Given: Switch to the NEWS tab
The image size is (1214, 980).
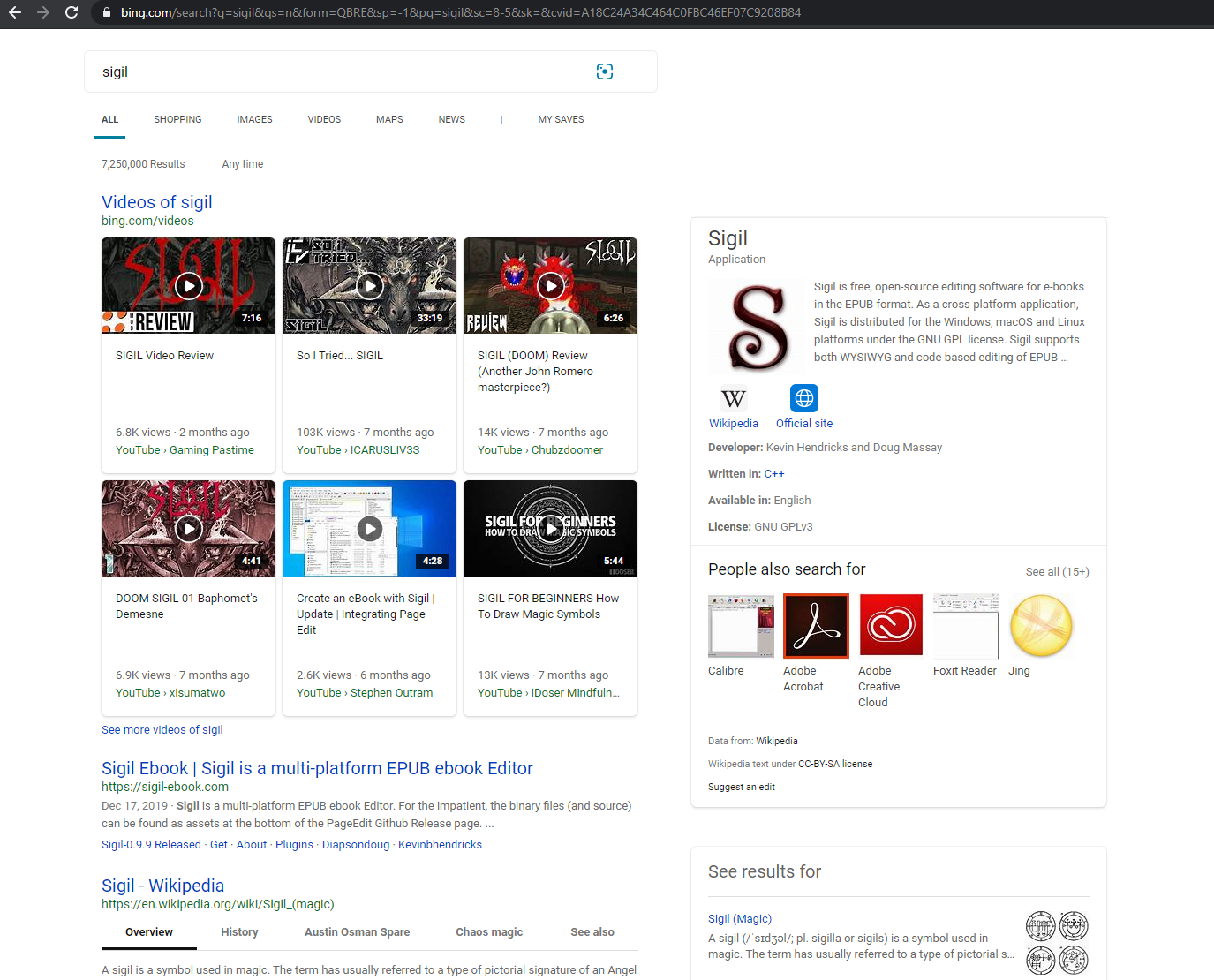Looking at the screenshot, I should coord(452,119).
